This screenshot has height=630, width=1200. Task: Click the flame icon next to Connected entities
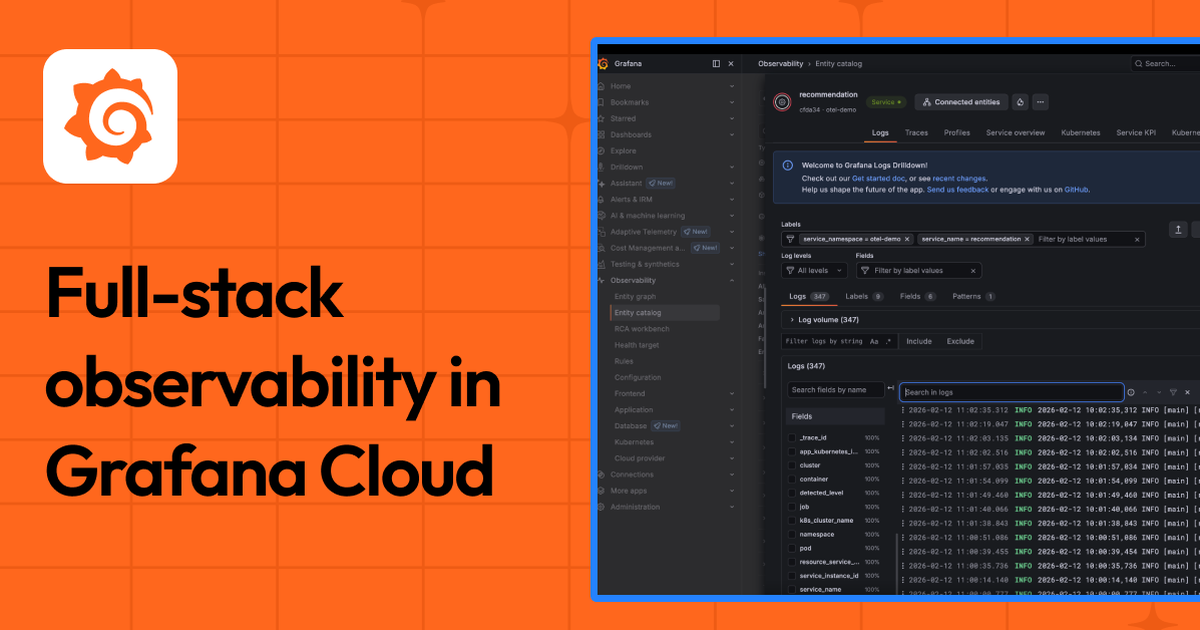pyautogui.click(x=1020, y=102)
